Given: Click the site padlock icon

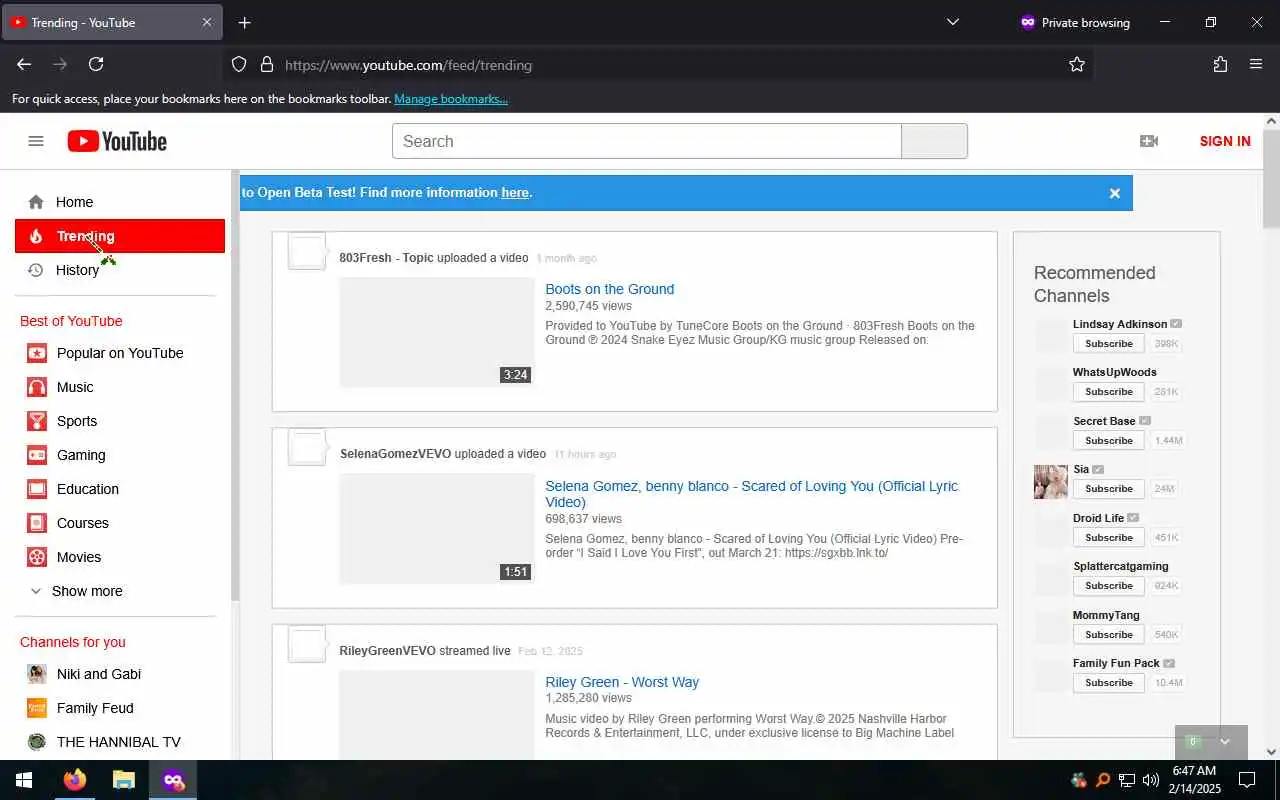Looking at the screenshot, I should pyautogui.click(x=267, y=64).
